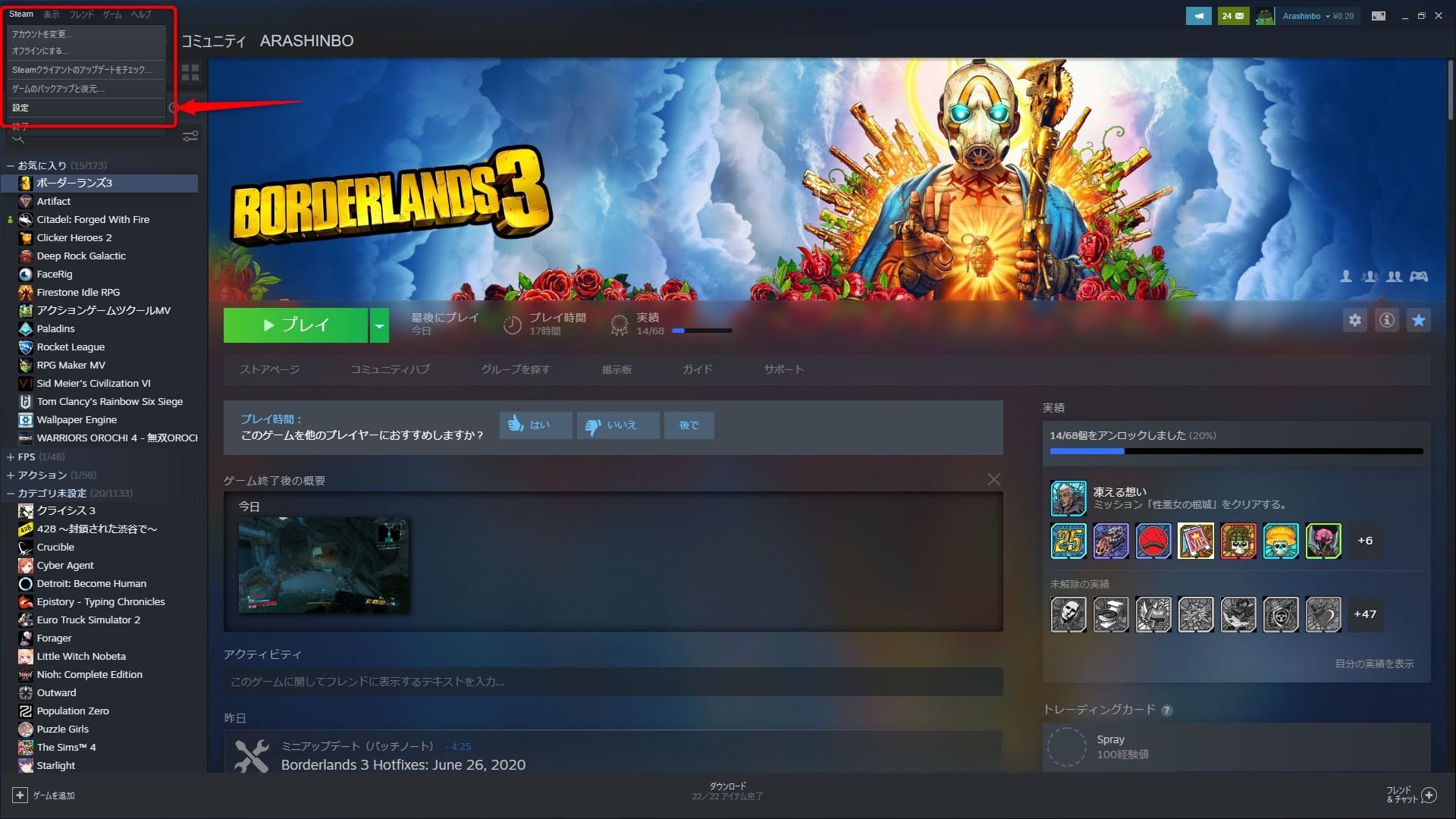1456x819 pixels.
Task: Click the achievements progress bar in sidebar
Action: pyautogui.click(x=1236, y=451)
